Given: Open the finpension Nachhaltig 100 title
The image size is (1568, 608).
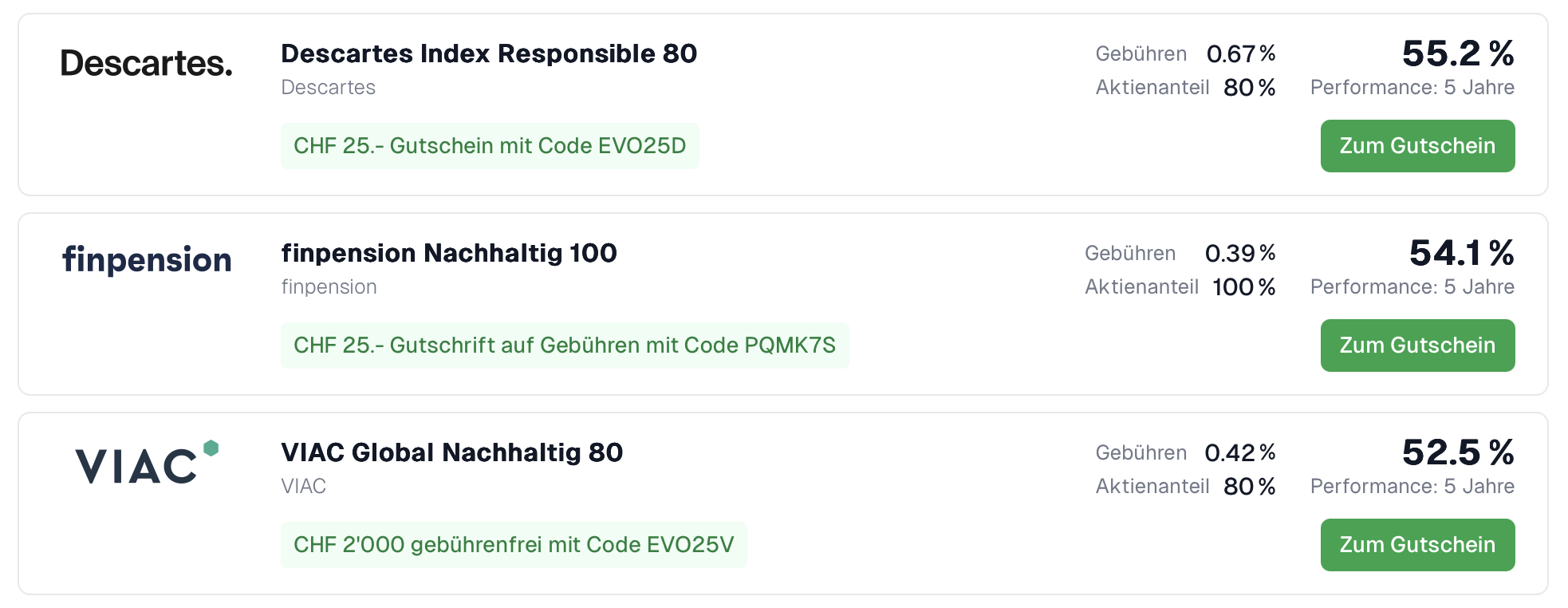Looking at the screenshot, I should click(x=449, y=253).
